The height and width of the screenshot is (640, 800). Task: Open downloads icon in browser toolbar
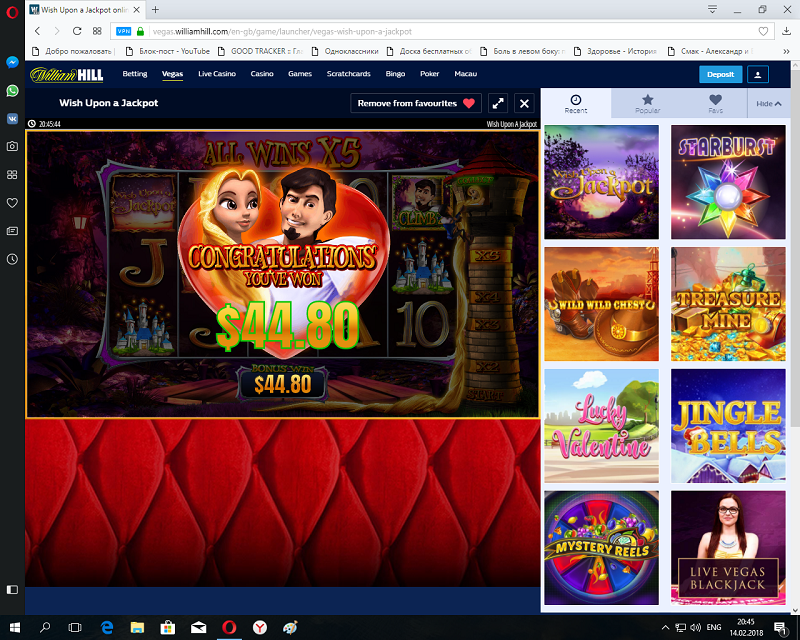coord(786,31)
